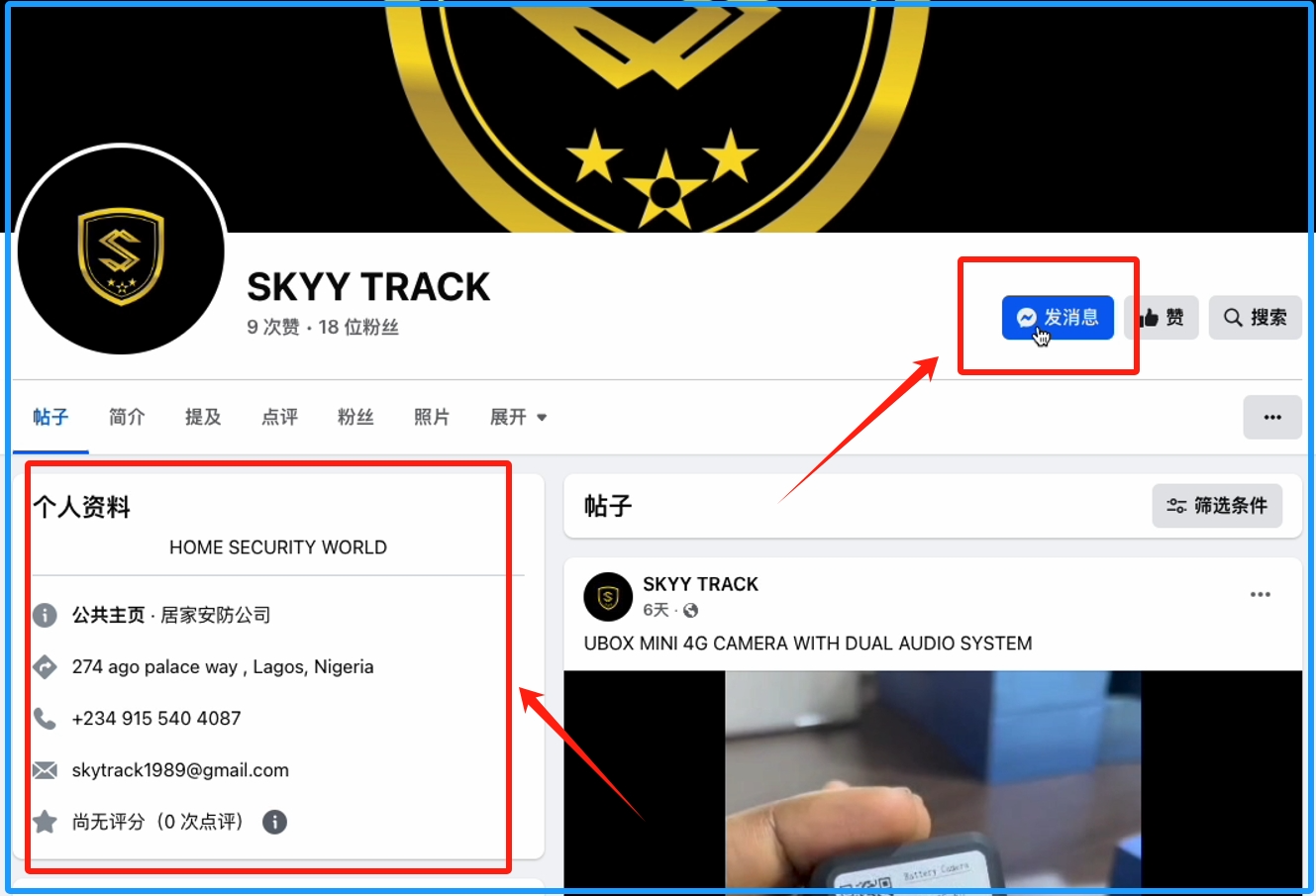Viewport: 1316px width, 896px height.
Task: Switch to the 简介 tab
Action: 127,418
